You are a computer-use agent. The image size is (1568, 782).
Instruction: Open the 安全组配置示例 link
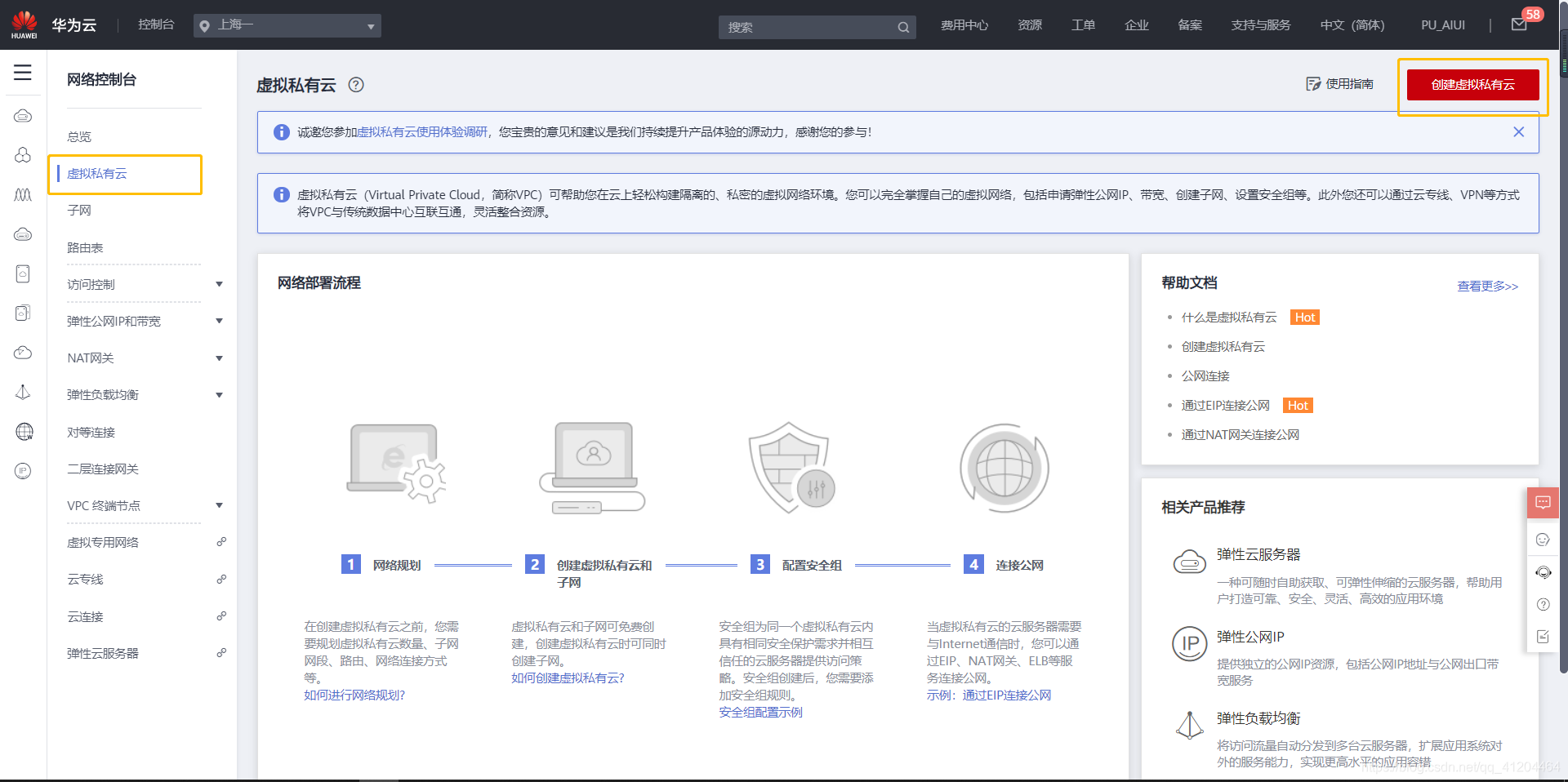(760, 713)
